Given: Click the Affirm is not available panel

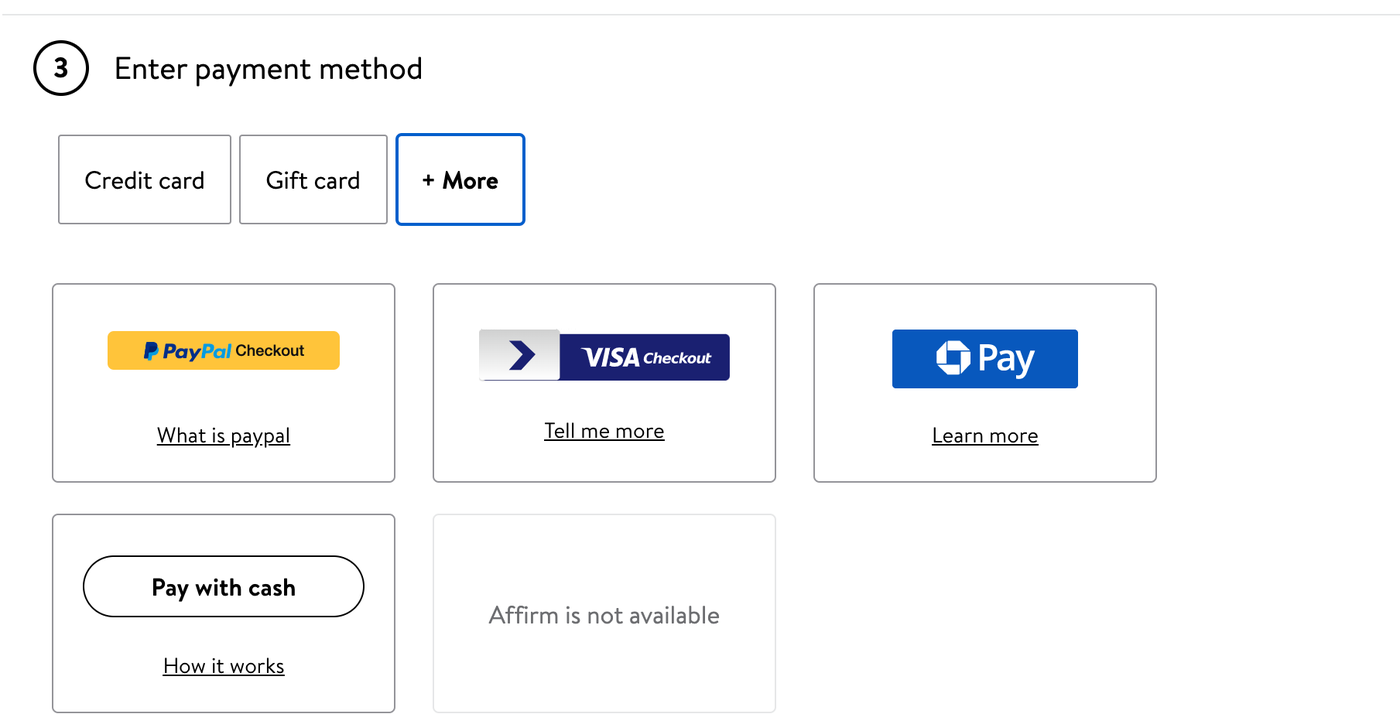Looking at the screenshot, I should click(604, 613).
